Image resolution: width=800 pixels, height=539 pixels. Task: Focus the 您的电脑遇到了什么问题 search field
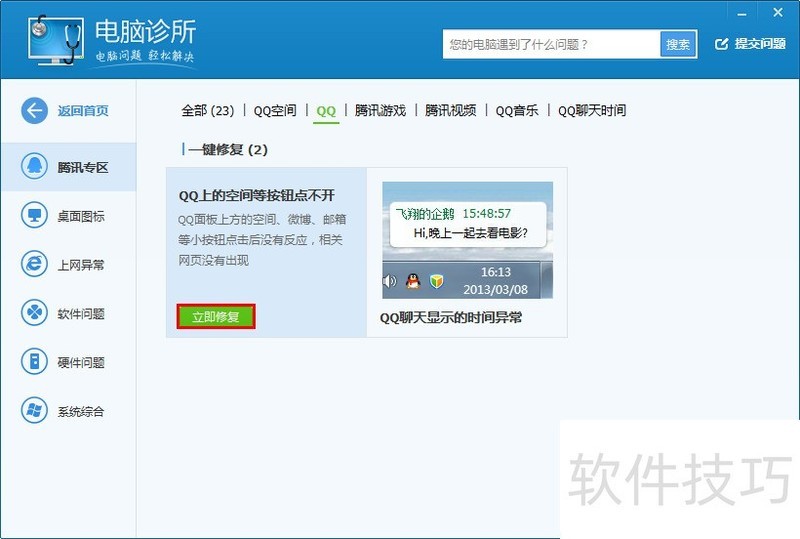click(x=552, y=45)
